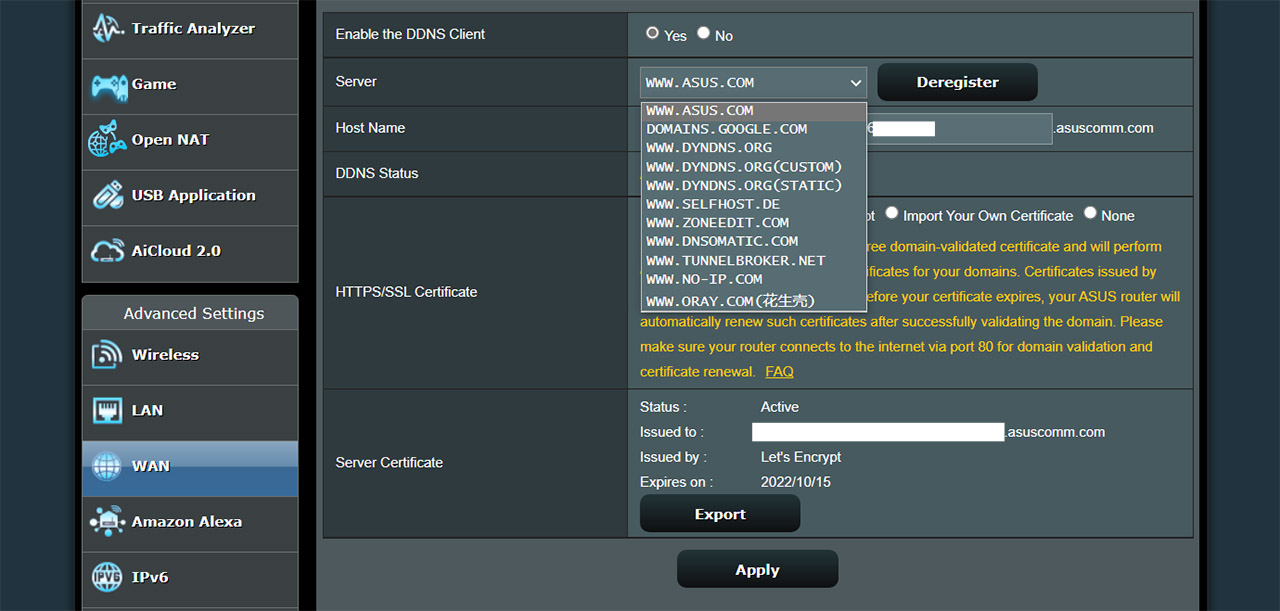1280x611 pixels.
Task: Click the expiry date 2022/10/15
Action: (x=796, y=482)
